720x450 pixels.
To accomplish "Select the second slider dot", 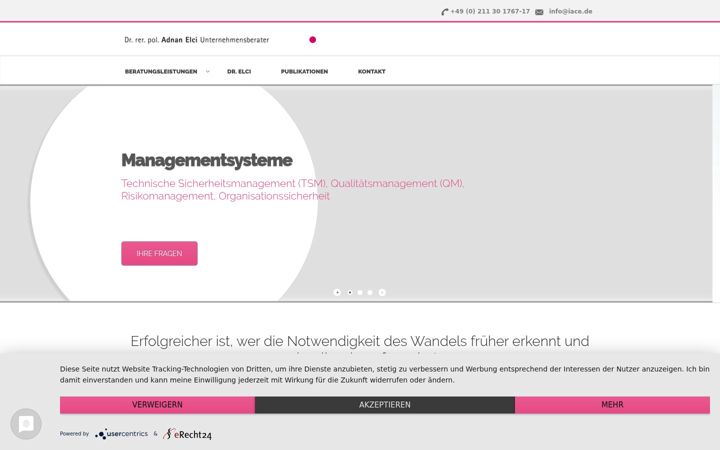I will click(360, 292).
